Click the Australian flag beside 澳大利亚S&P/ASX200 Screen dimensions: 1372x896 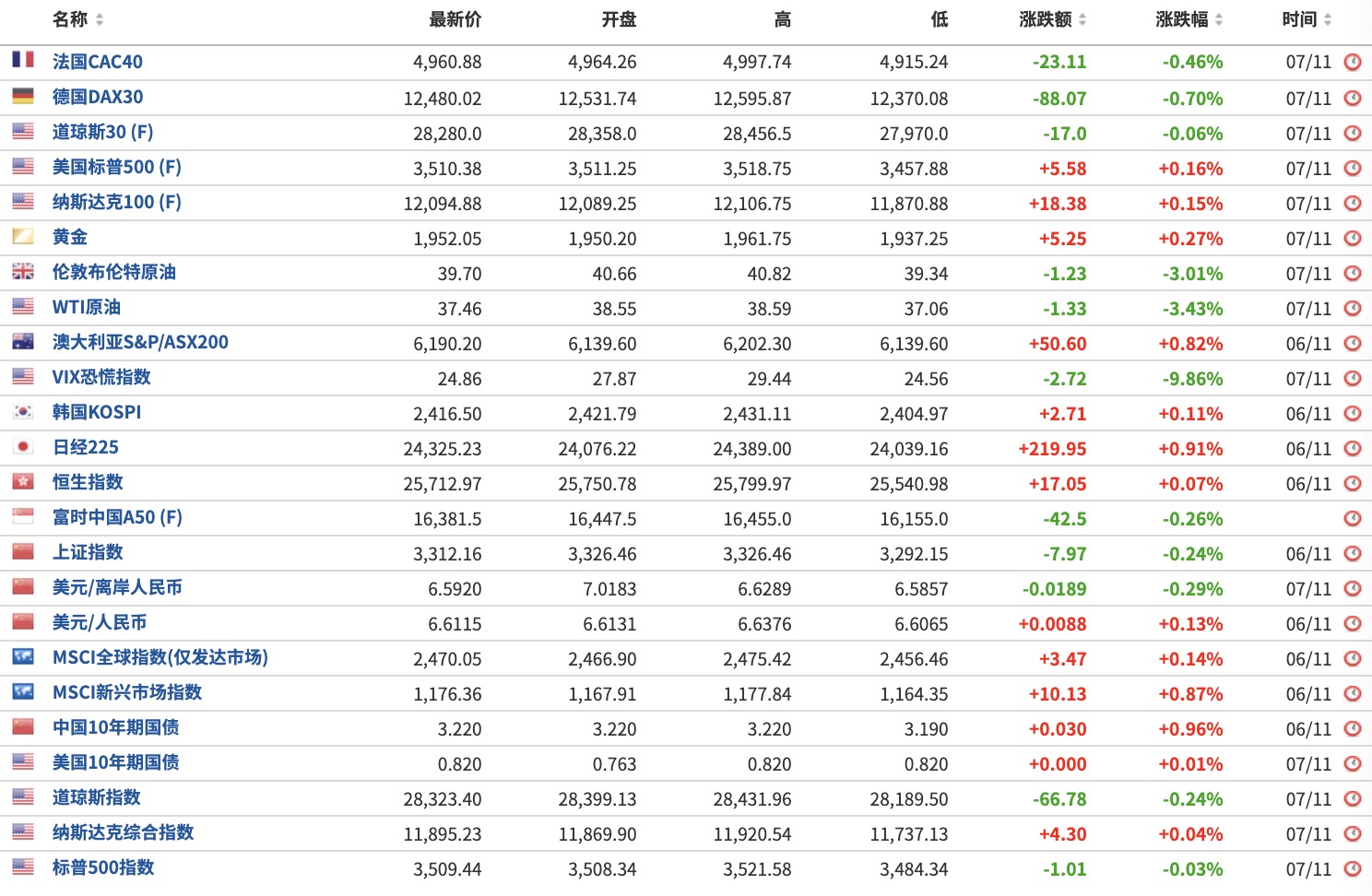[23, 340]
